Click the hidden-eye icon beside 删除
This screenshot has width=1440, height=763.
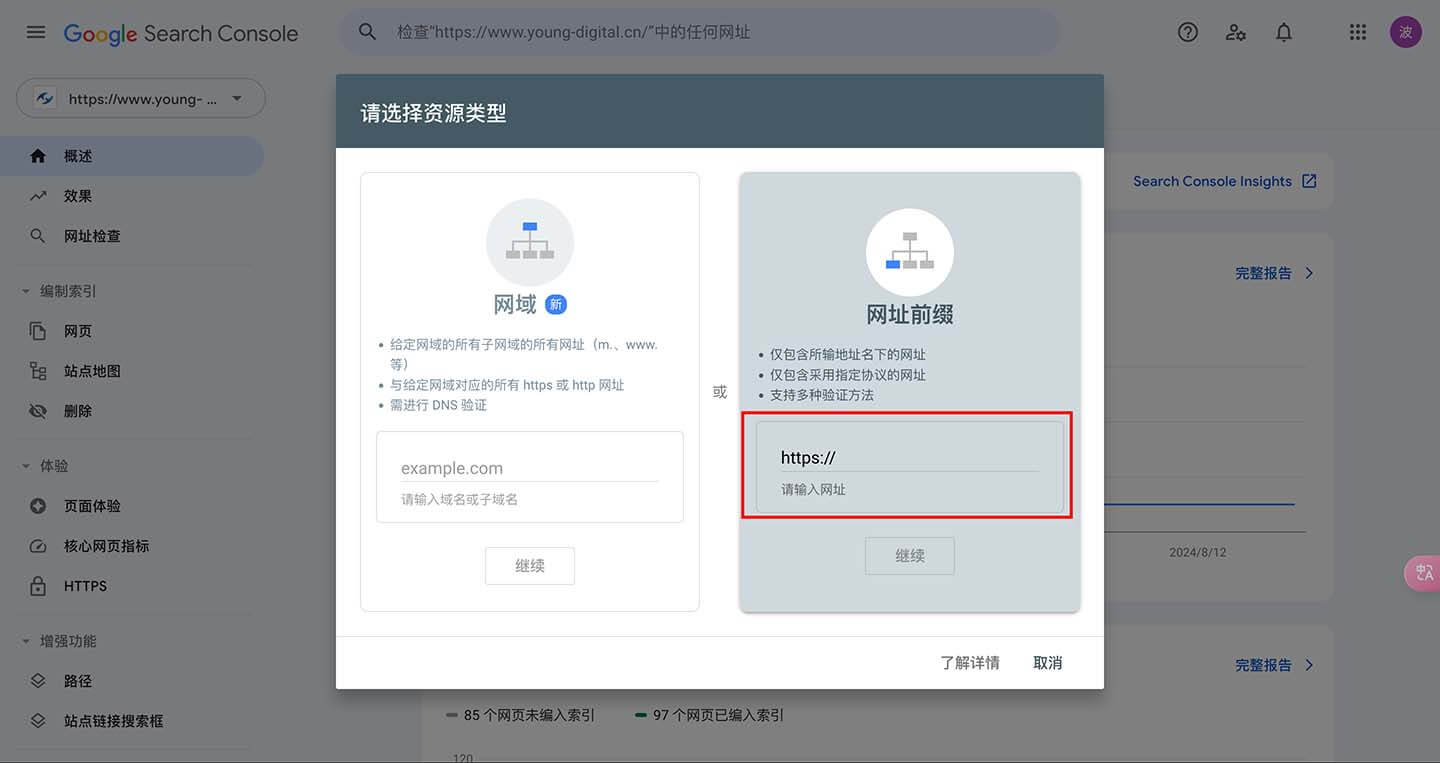(38, 411)
